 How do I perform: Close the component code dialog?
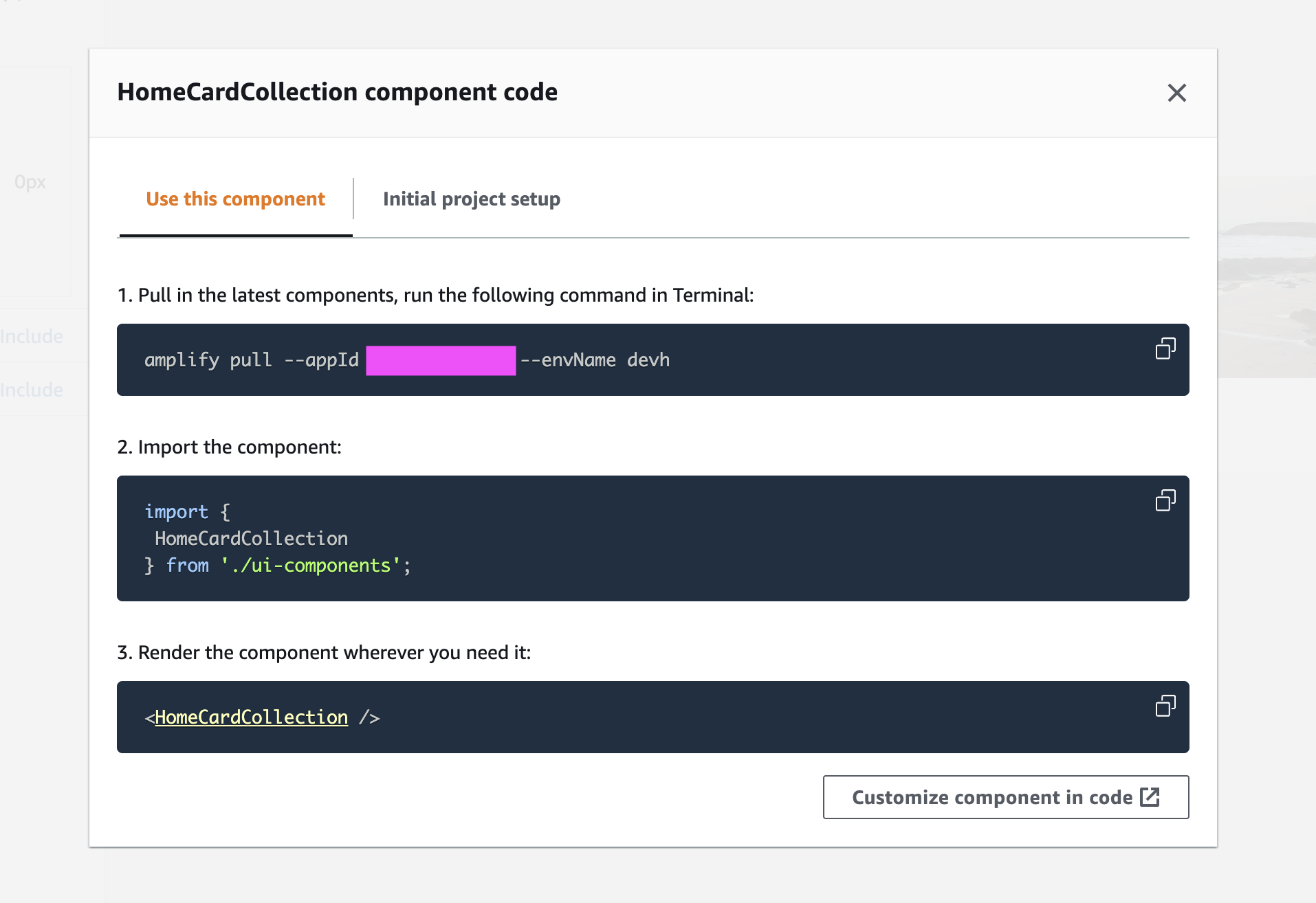pos(1176,93)
